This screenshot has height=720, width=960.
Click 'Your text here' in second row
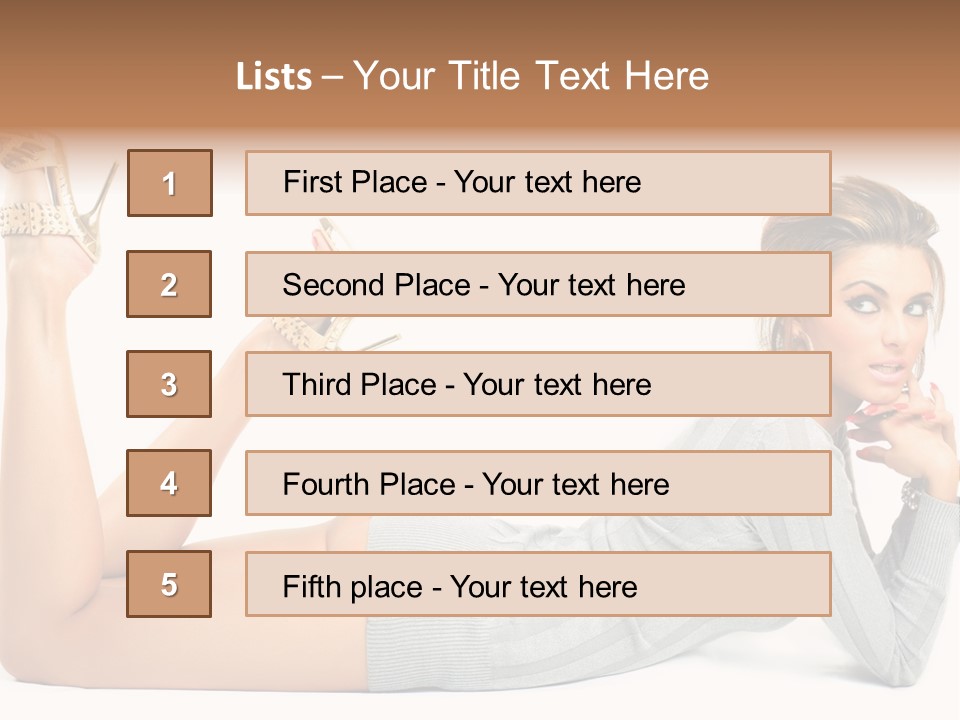(591, 285)
